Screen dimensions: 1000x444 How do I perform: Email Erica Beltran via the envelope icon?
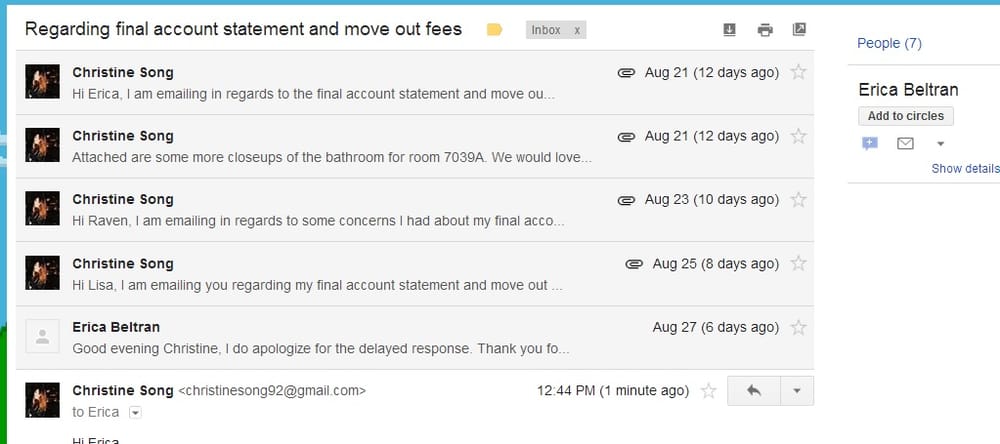pos(905,144)
